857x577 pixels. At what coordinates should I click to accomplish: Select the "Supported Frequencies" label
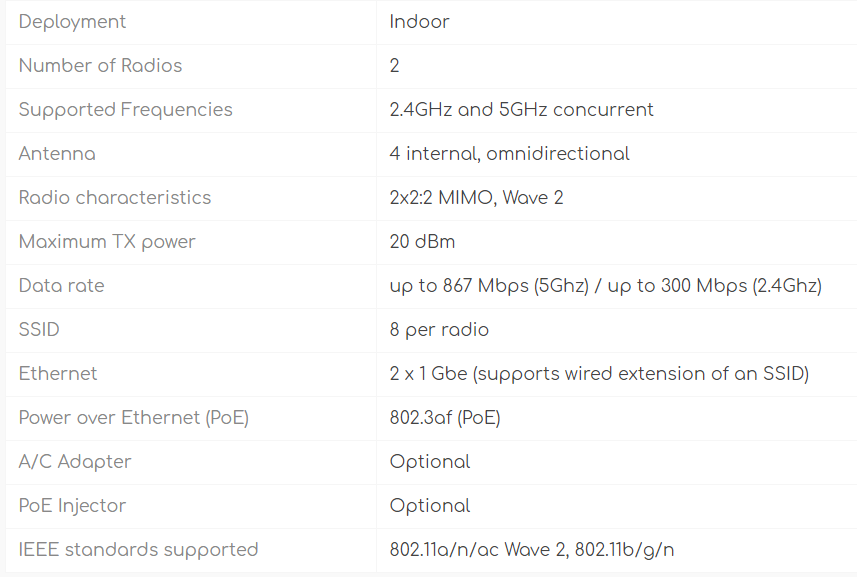pyautogui.click(x=125, y=110)
